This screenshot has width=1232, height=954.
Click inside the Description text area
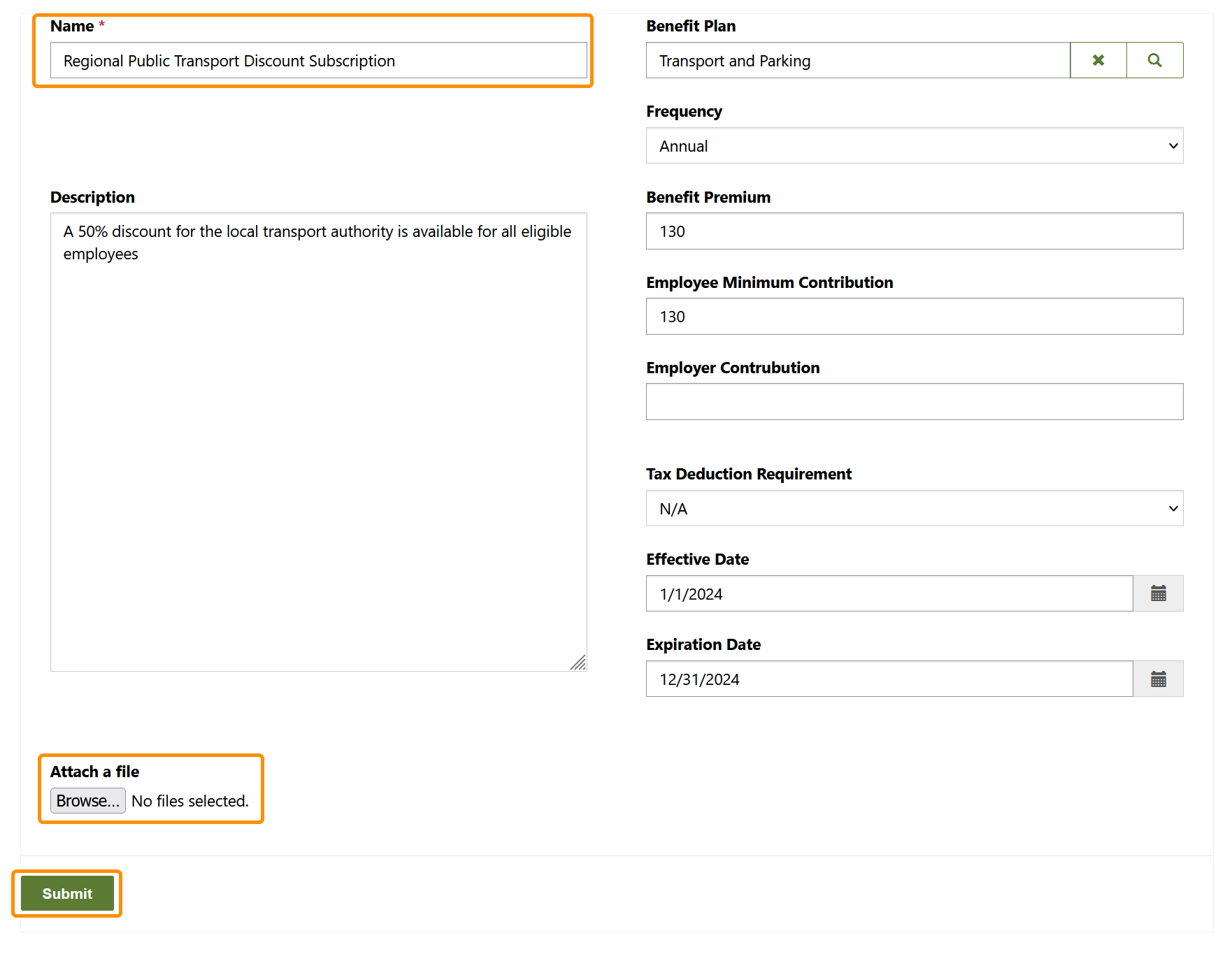(x=318, y=442)
